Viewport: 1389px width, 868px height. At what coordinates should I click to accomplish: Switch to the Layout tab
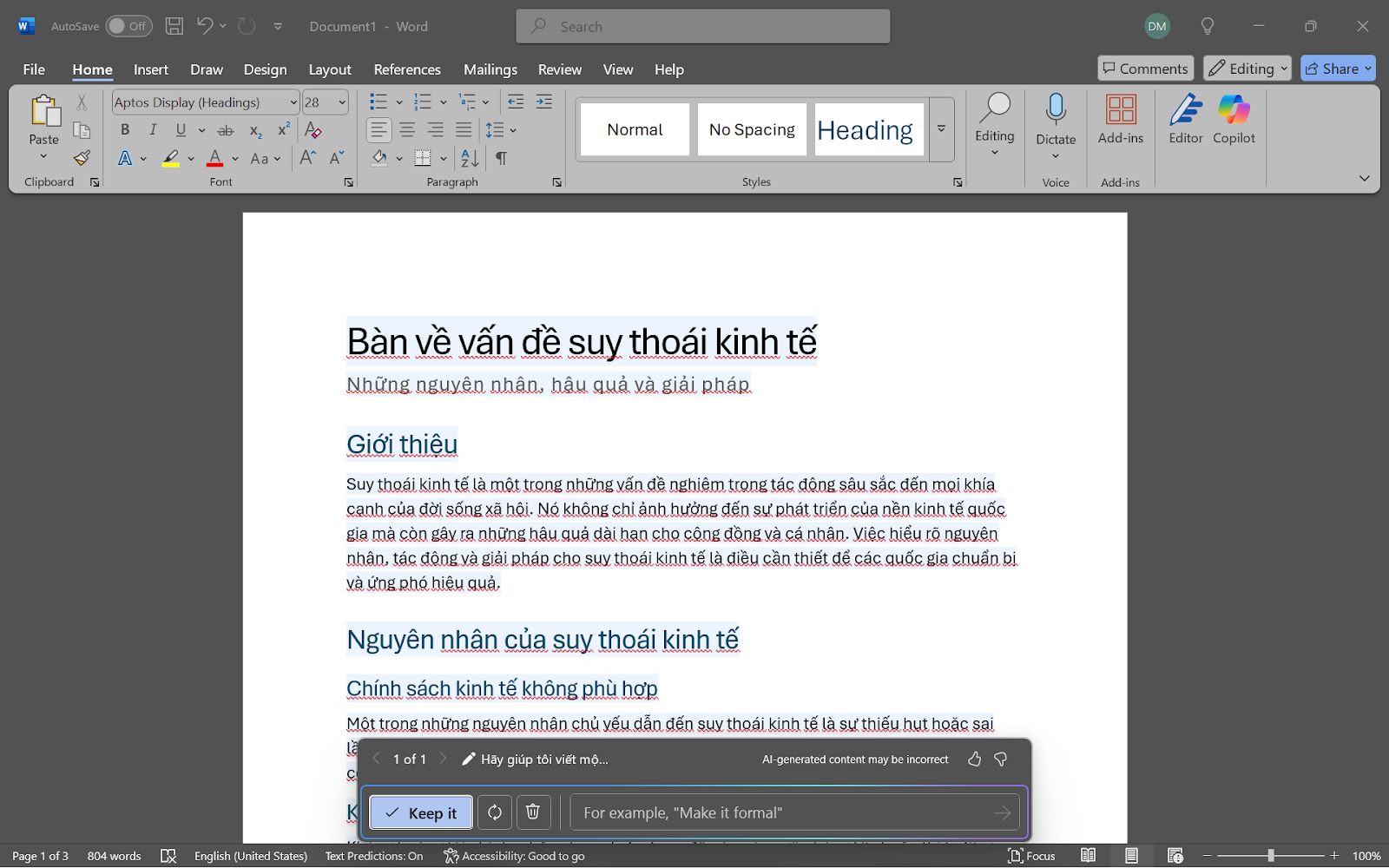[x=330, y=69]
